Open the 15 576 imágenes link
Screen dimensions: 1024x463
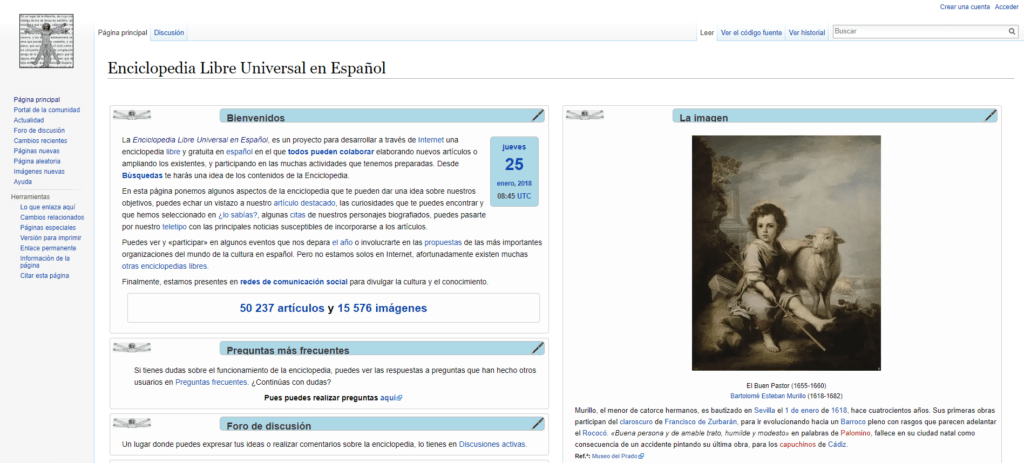pyautogui.click(x=382, y=308)
